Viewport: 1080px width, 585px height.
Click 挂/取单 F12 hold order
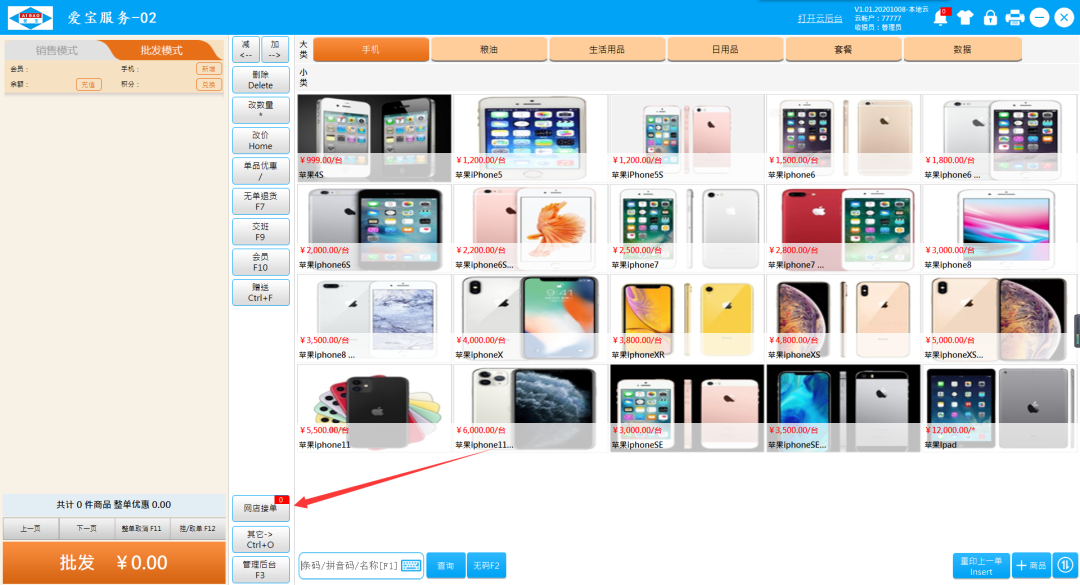198,528
